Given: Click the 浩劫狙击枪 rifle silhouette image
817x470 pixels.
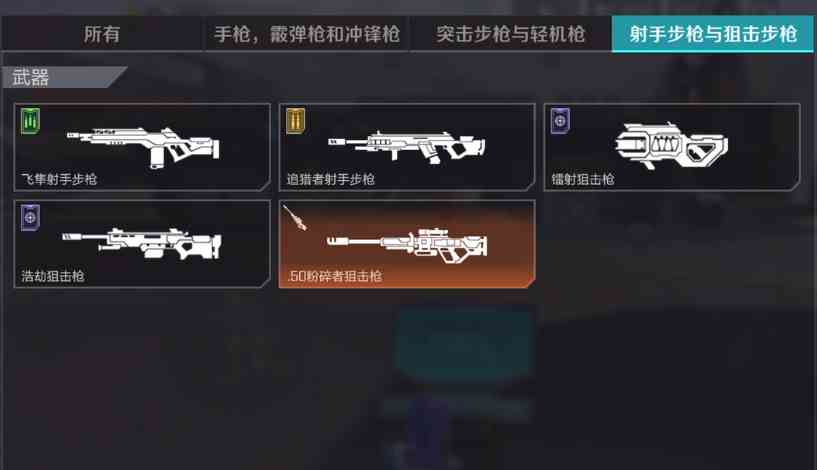Looking at the screenshot, I should tap(142, 244).
